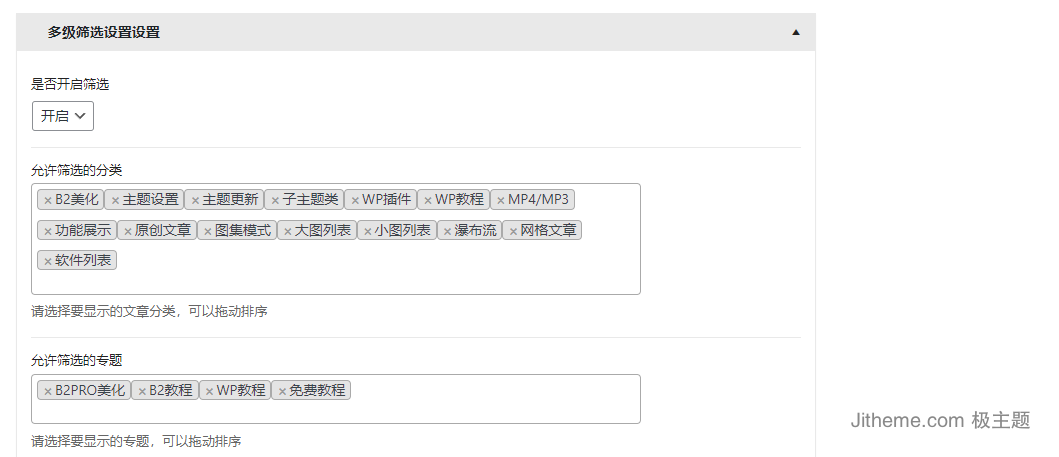
Task: Click the 多级筛选设置设置 panel header
Action: pos(416,32)
